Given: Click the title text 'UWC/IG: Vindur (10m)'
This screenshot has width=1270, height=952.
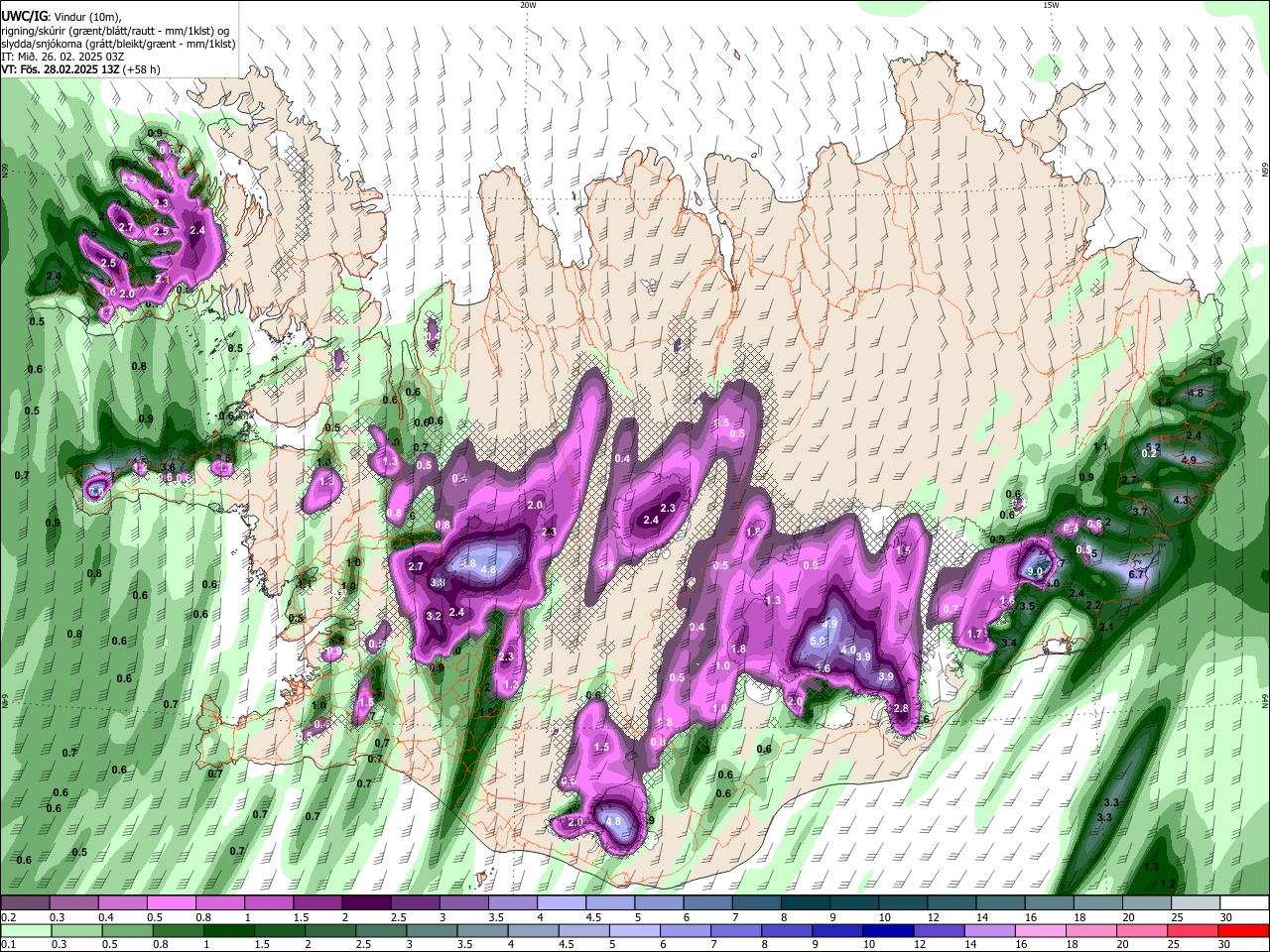Looking at the screenshot, I should click(x=61, y=17).
